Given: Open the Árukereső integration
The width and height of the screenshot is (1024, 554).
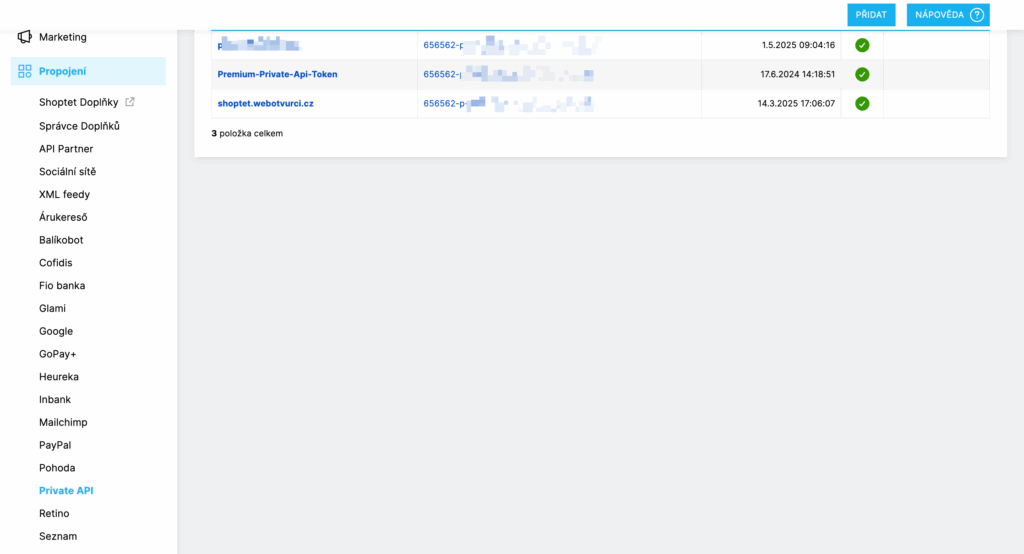Looking at the screenshot, I should [63, 218].
